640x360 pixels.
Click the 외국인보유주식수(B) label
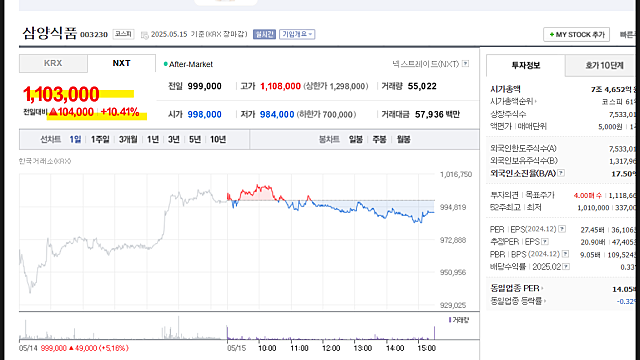pos(524,161)
